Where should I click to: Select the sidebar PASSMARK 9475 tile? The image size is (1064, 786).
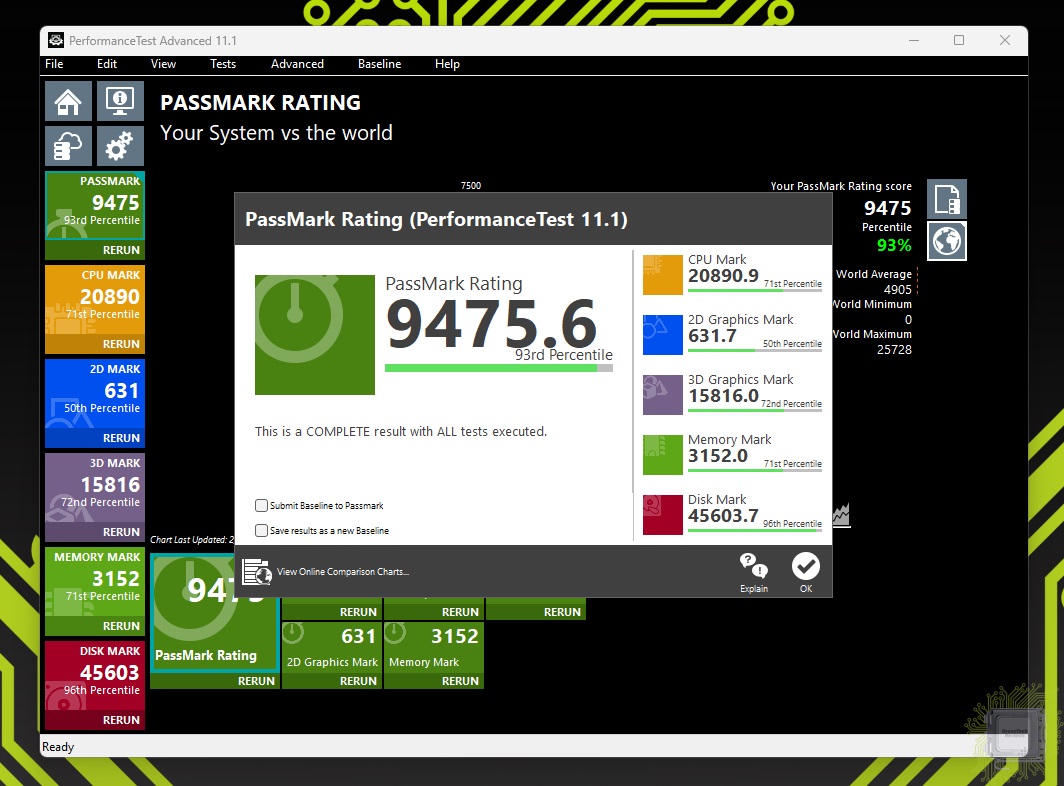click(x=95, y=206)
